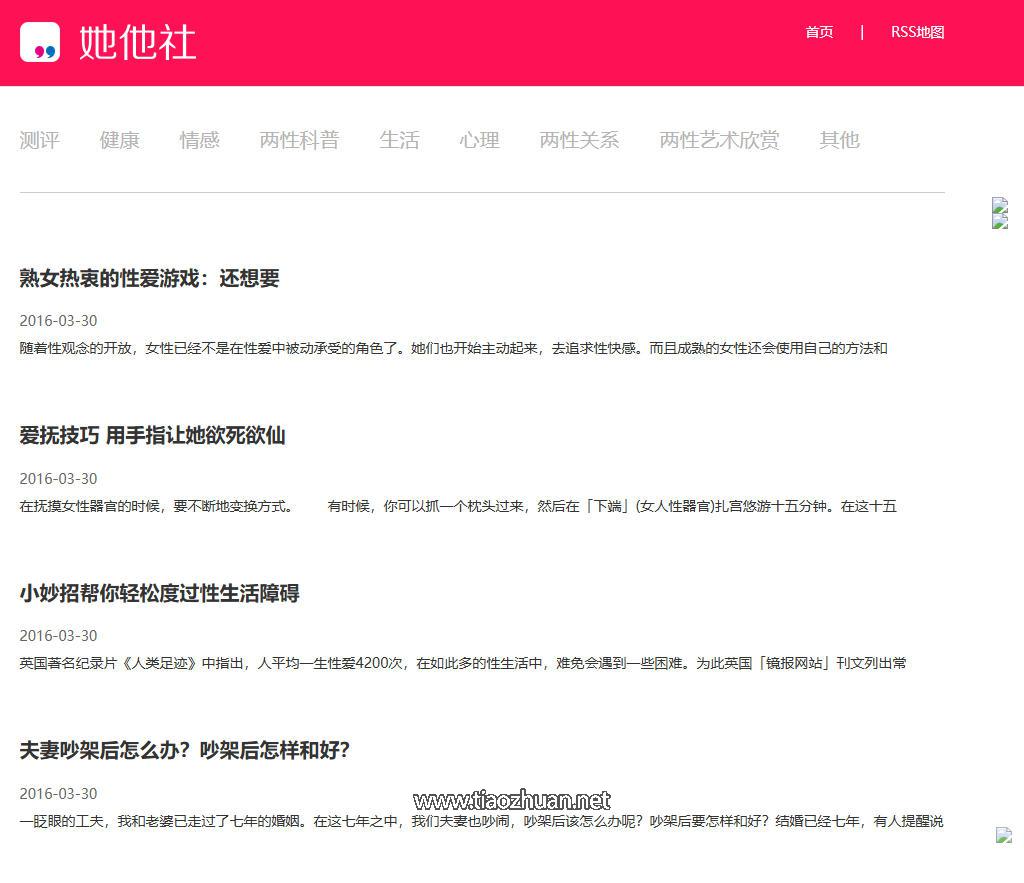Click the 她他社 quote-mark logo icon
Viewport: 1024px width, 883px height.
40,42
